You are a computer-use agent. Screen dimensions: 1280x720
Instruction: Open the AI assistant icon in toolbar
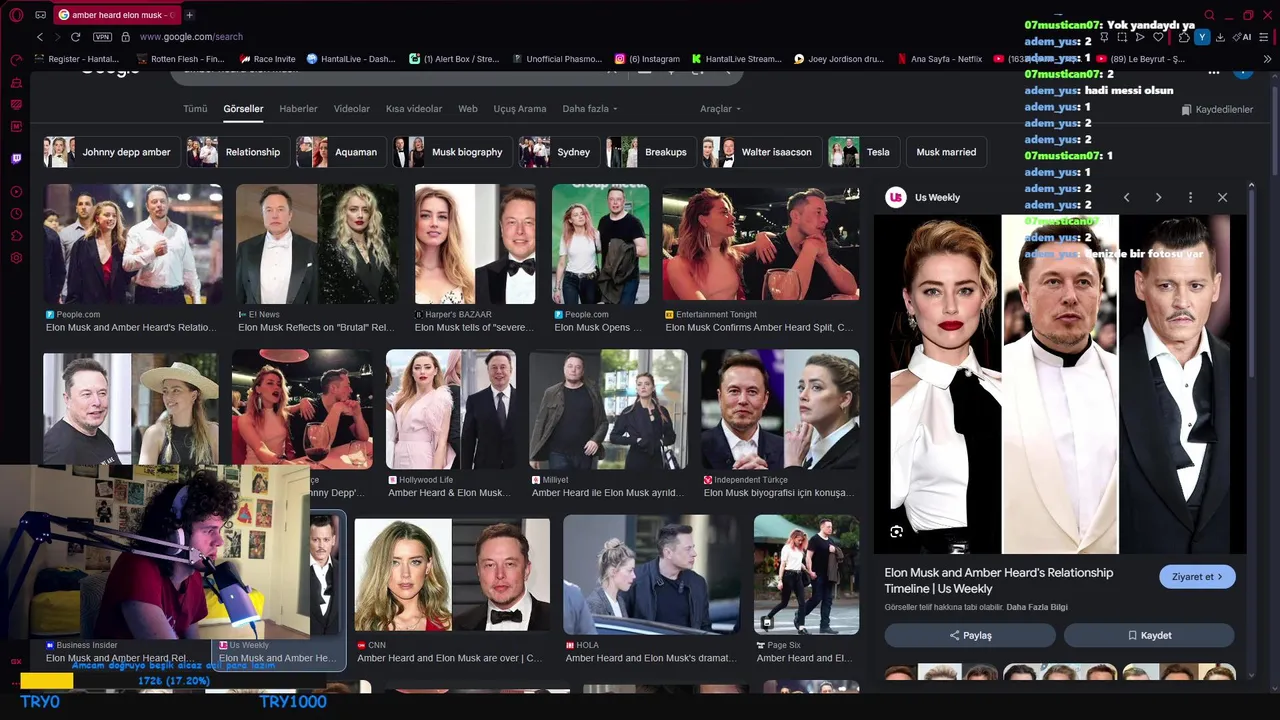point(1243,37)
